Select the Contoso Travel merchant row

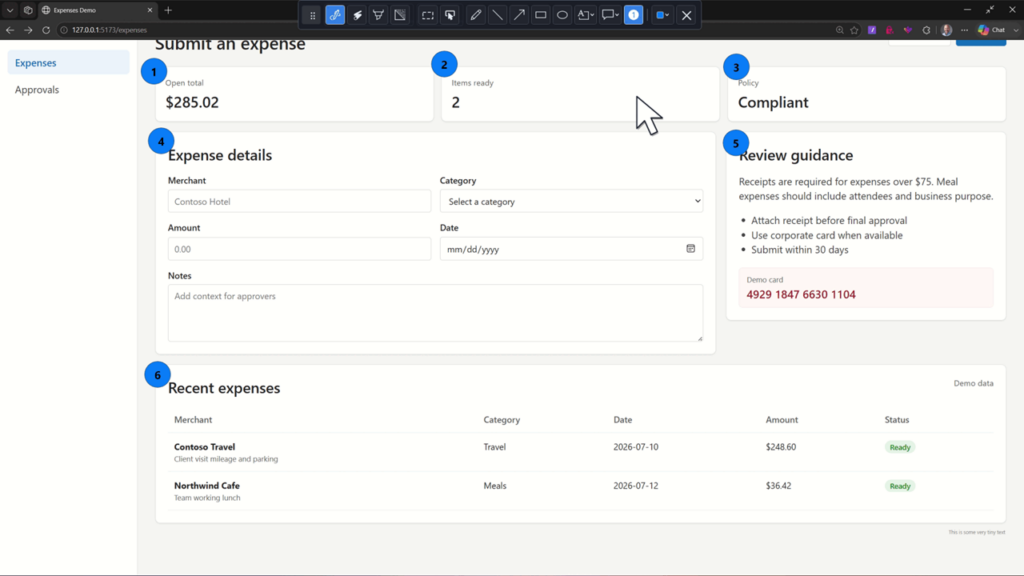[581, 452]
